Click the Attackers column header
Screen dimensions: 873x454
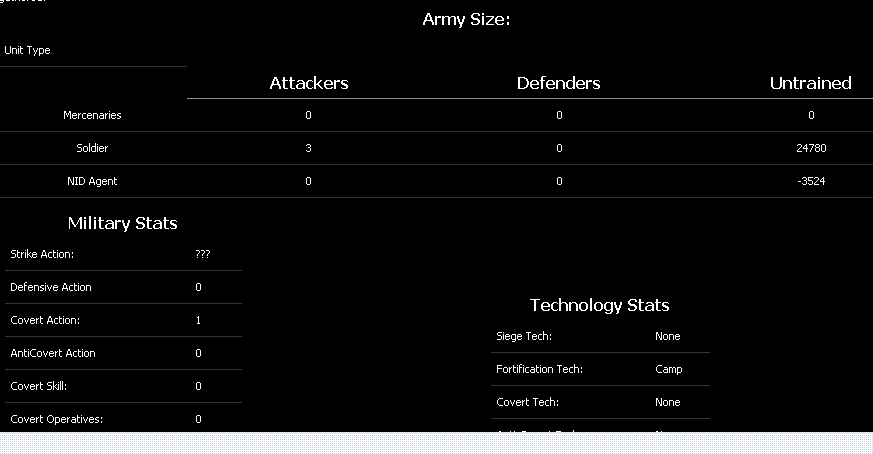[x=309, y=84]
